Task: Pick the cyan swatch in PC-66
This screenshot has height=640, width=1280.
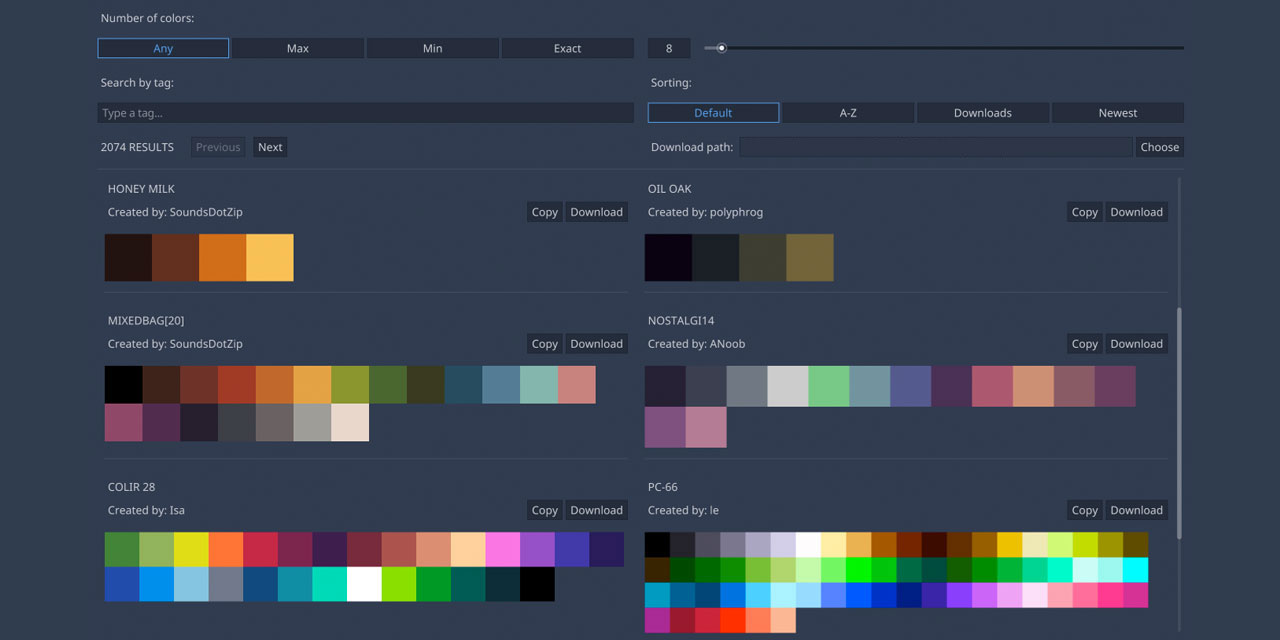Action: coord(1135,570)
